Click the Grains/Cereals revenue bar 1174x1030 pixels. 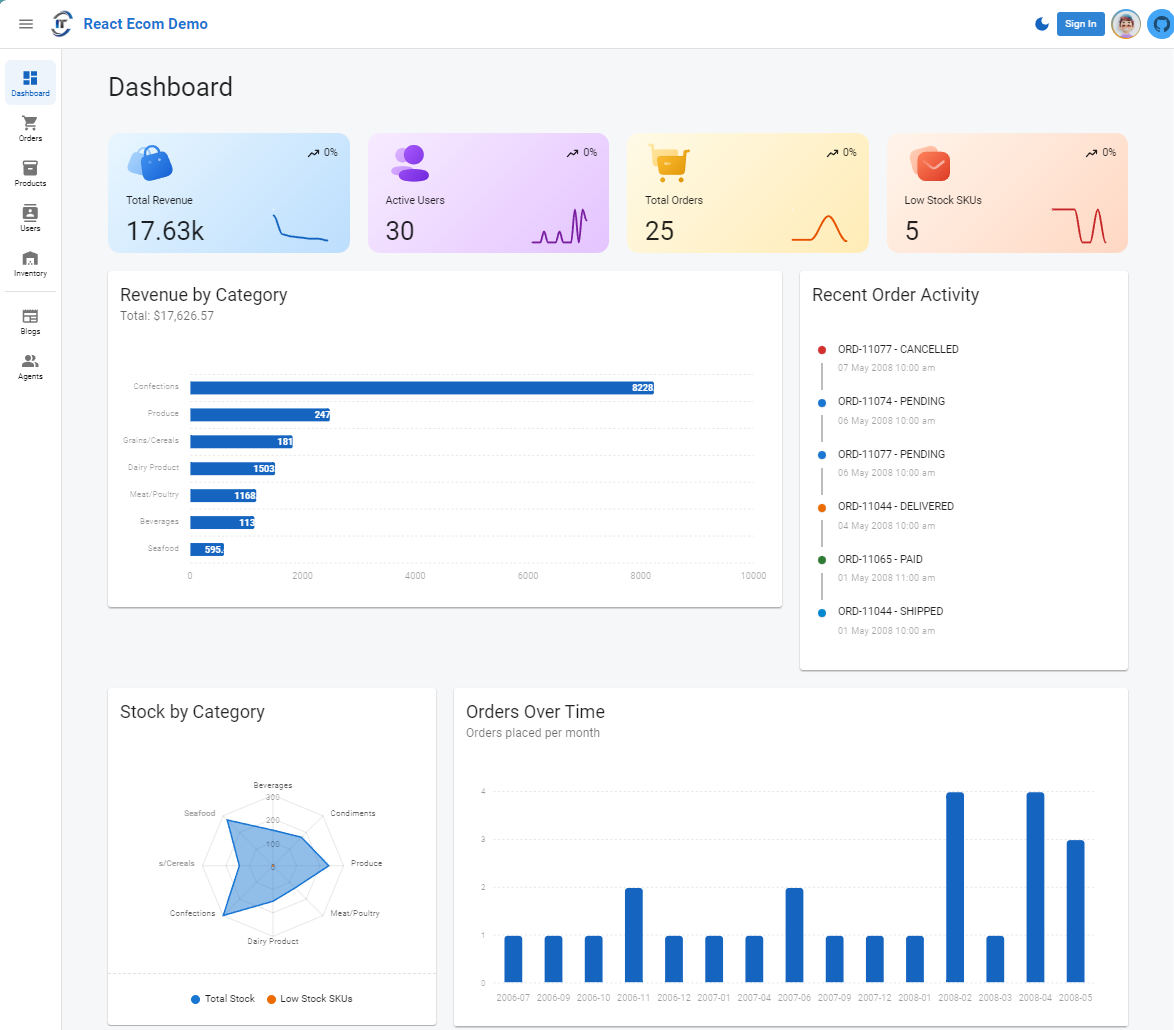241,442
